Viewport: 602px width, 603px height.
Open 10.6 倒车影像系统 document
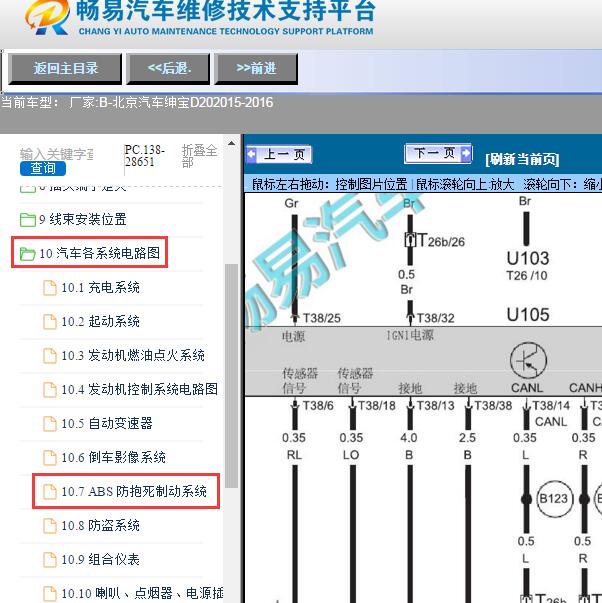point(113,458)
